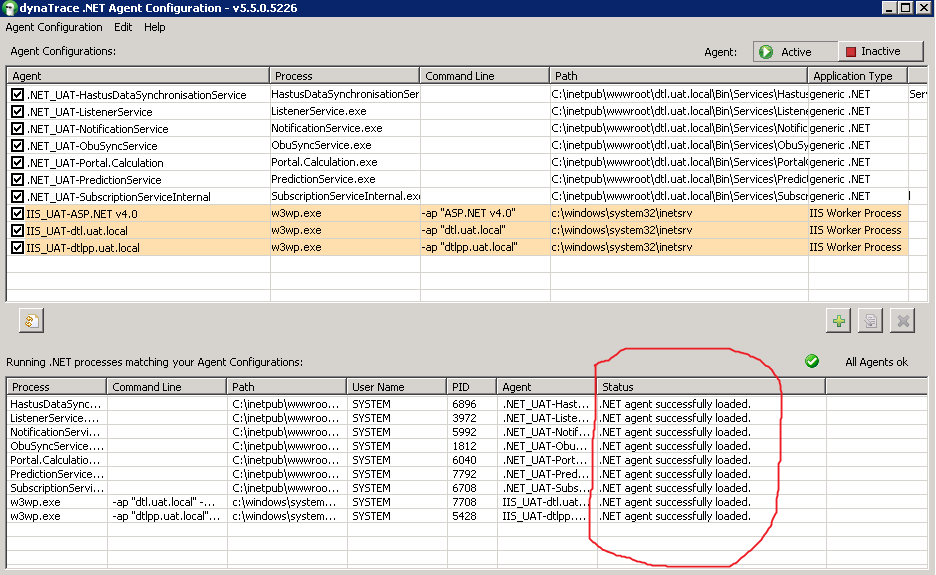Click the copy agent configuration icon
The height and width of the screenshot is (575, 936).
coord(870,321)
